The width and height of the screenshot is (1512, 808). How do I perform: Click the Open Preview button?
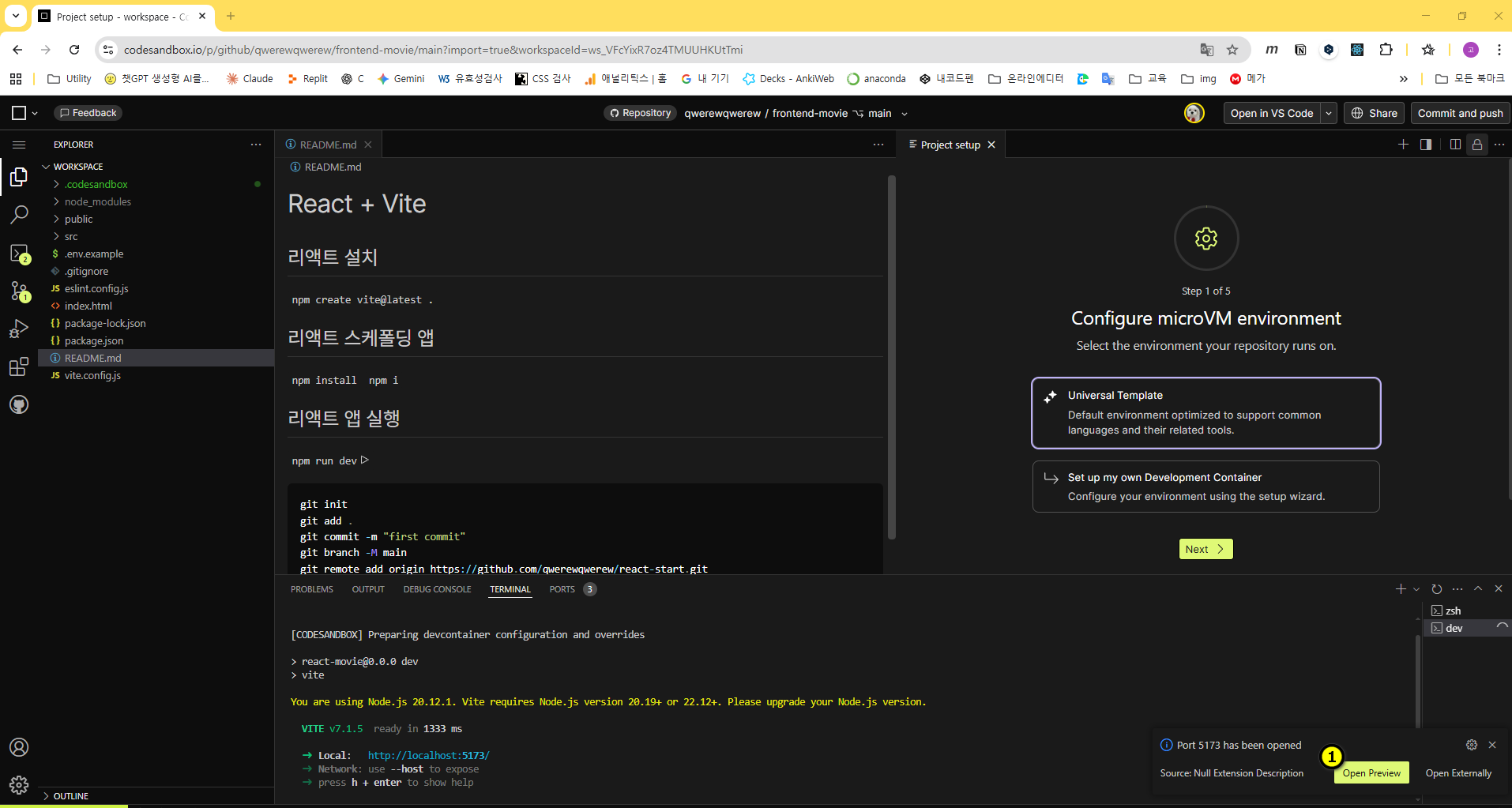(1371, 773)
